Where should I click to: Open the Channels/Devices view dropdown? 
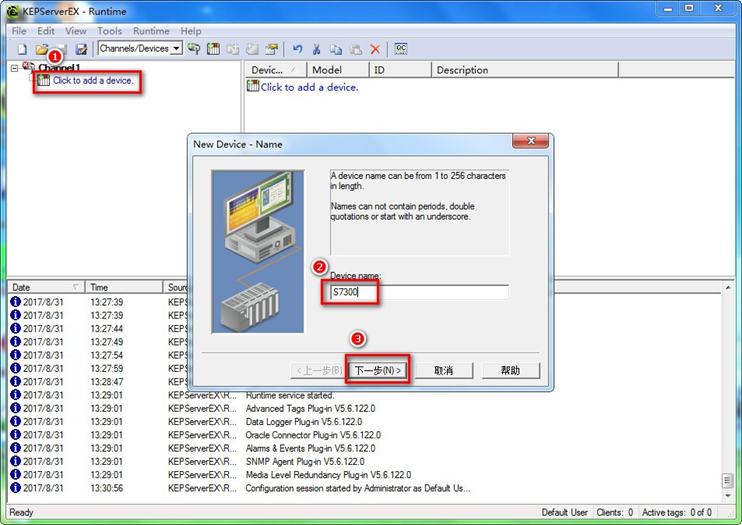(176, 48)
